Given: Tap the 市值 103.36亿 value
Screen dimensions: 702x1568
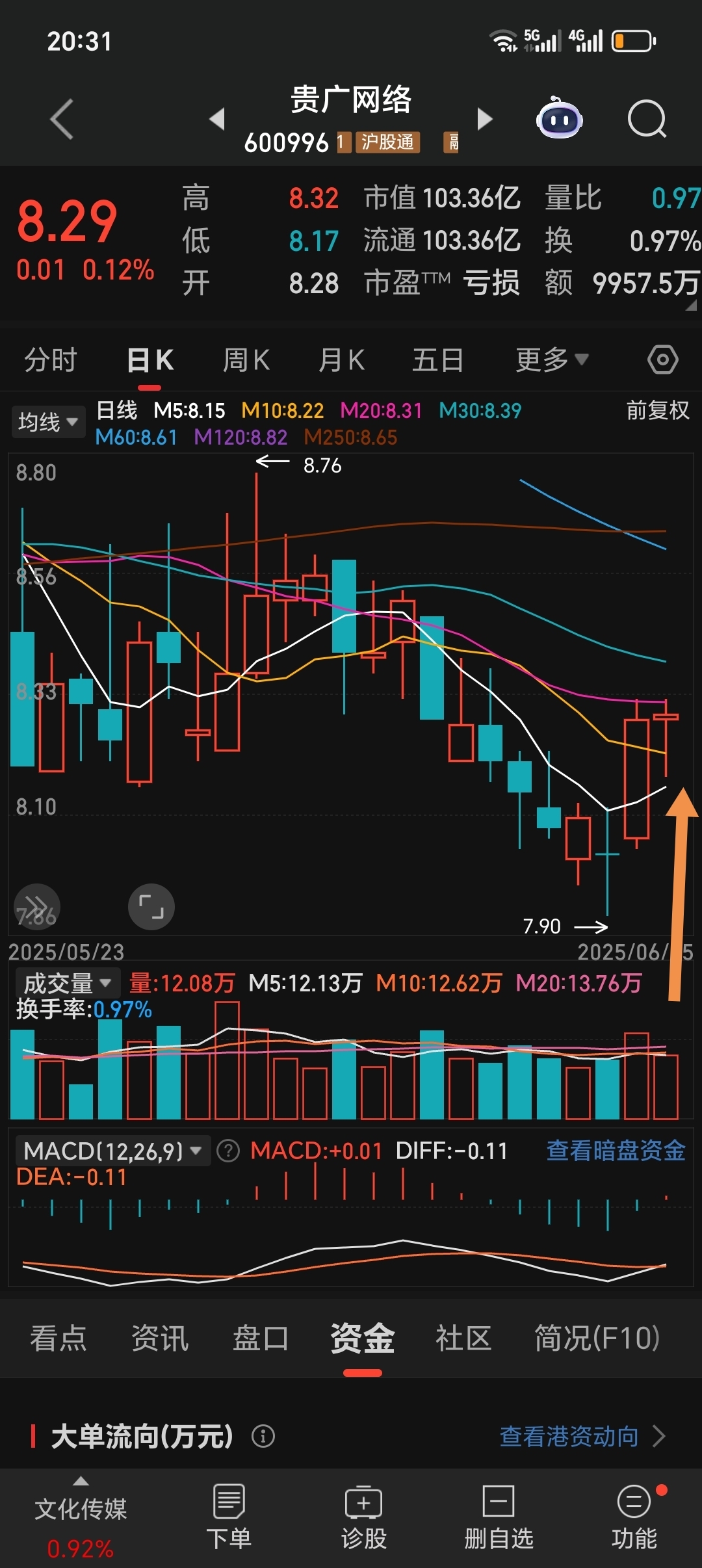Looking at the screenshot, I should [x=442, y=198].
